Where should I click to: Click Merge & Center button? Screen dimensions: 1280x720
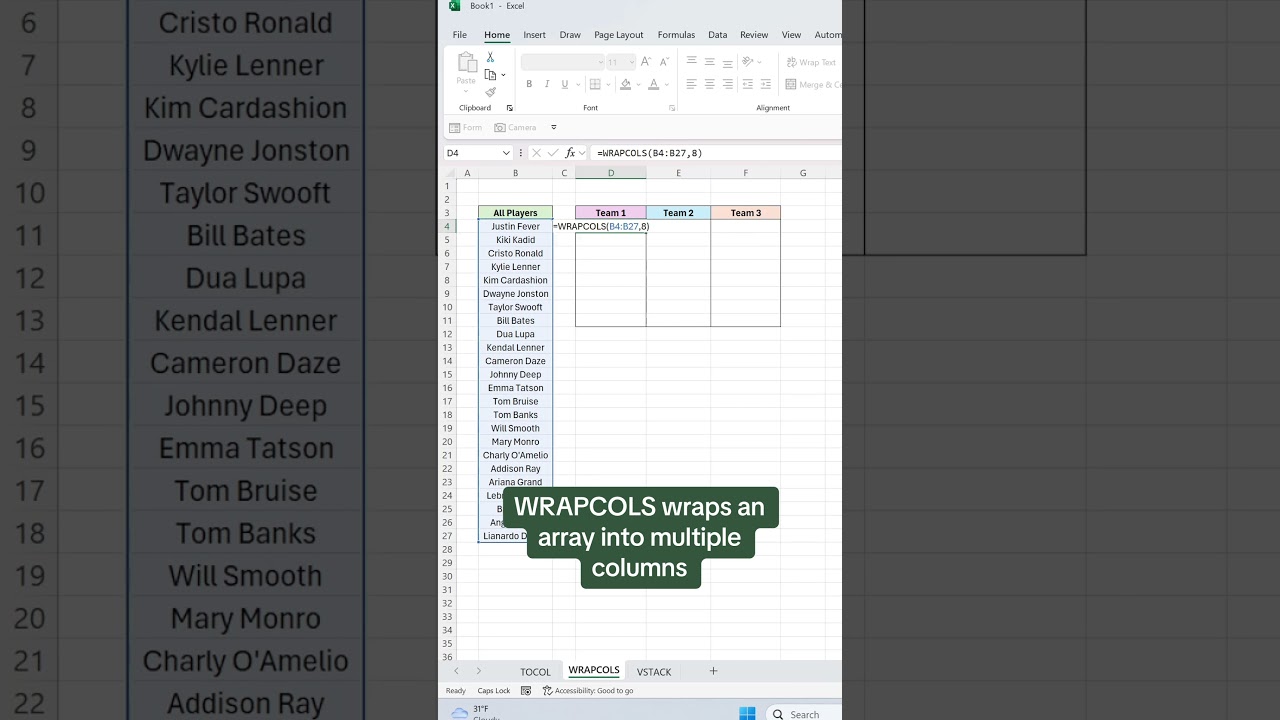[x=813, y=85]
